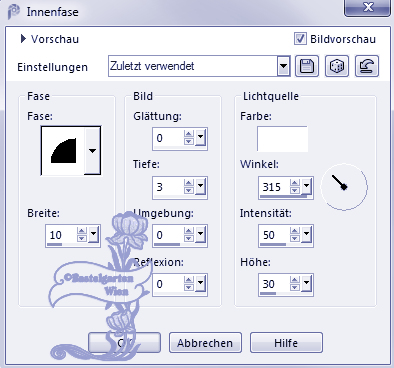The height and width of the screenshot is (368, 394).
Task: Click into the Reflexion value field
Action: pyautogui.click(x=168, y=284)
